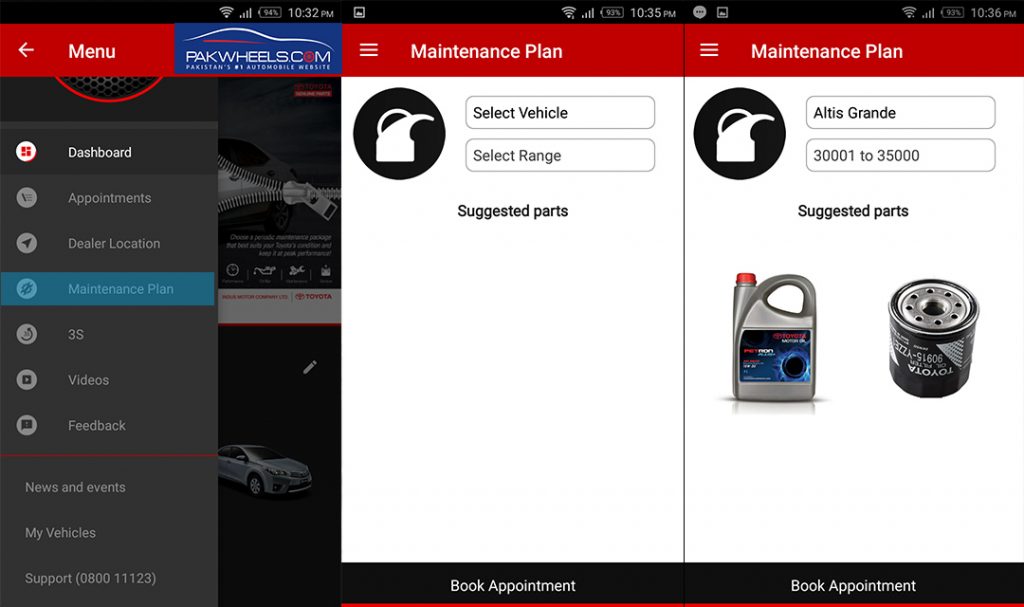
Task: Tap Book Appointment on the middle screen
Action: click(x=513, y=585)
